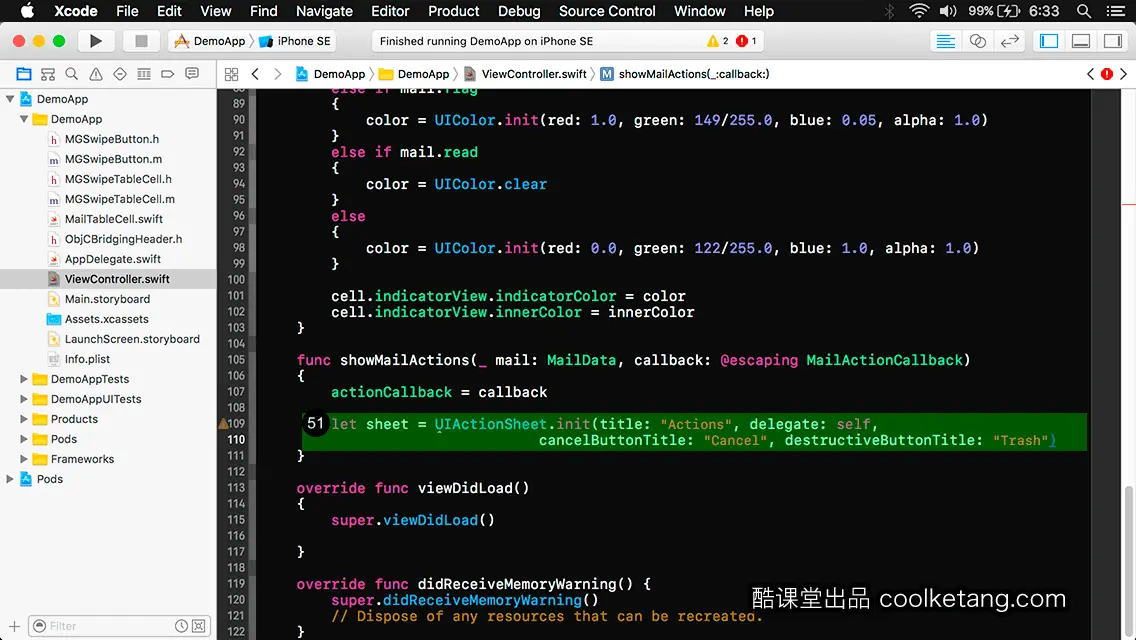Screen dimensions: 1136x640
Task: Filter by source-controlled files
Action: pyautogui.click(x=199, y=626)
